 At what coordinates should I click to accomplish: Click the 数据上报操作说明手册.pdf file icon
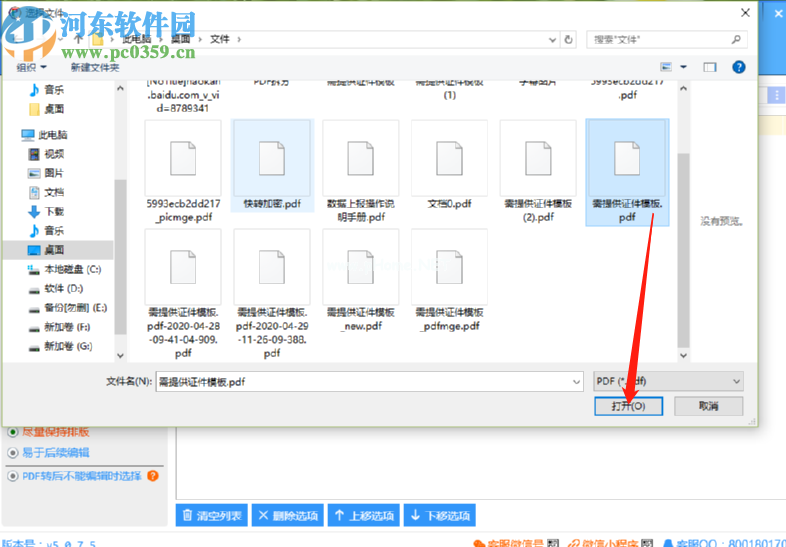click(x=360, y=159)
